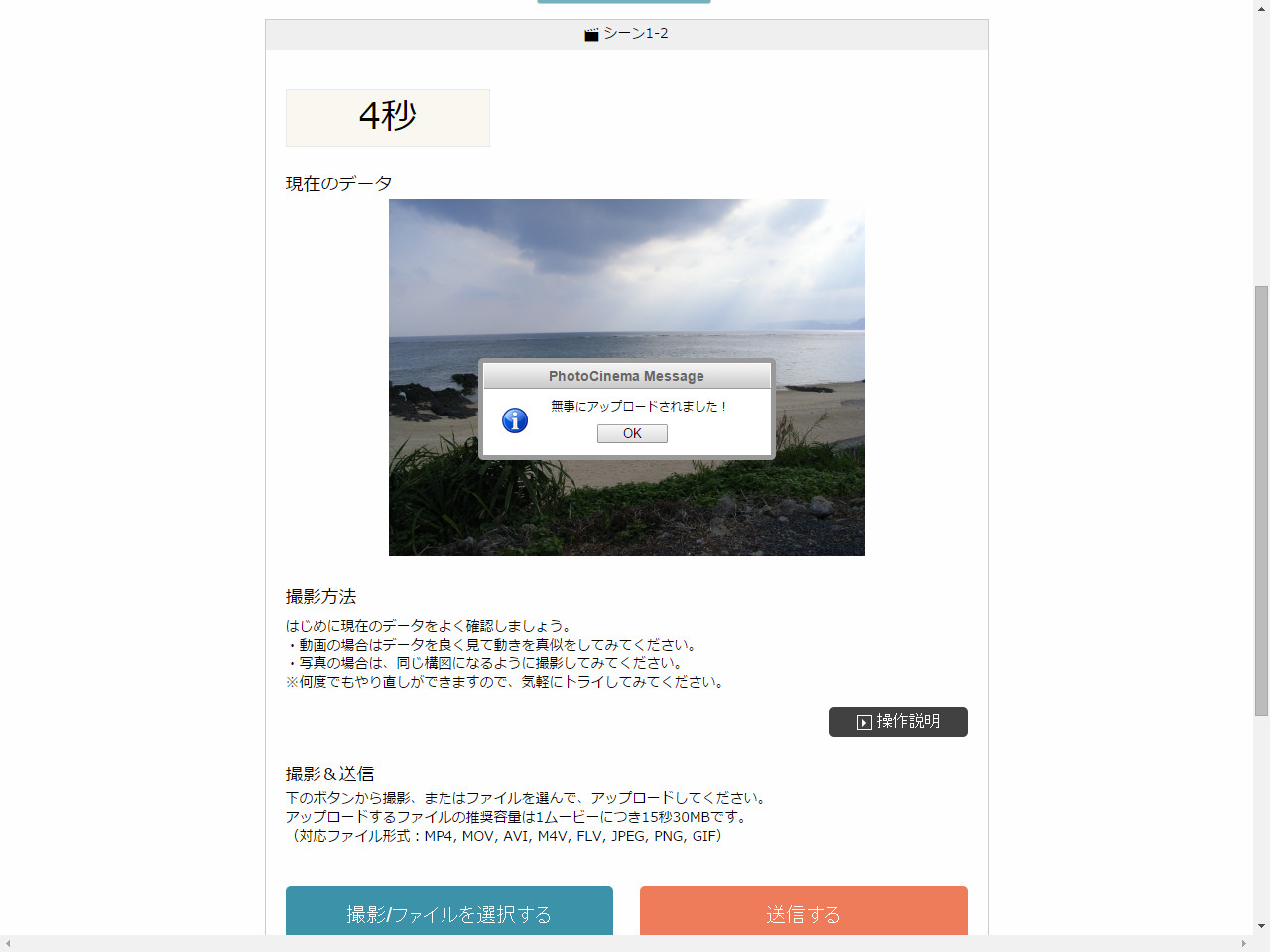Click the highlighted tab at the top edge
The height and width of the screenshot is (952, 1270).
click(x=623, y=3)
